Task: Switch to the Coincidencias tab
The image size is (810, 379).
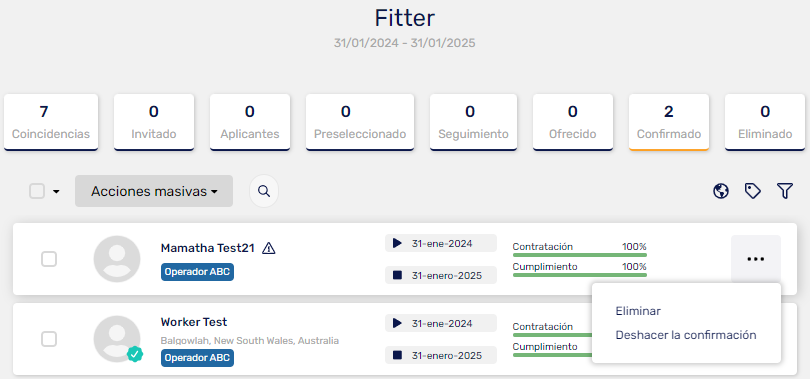Action: click(x=51, y=122)
